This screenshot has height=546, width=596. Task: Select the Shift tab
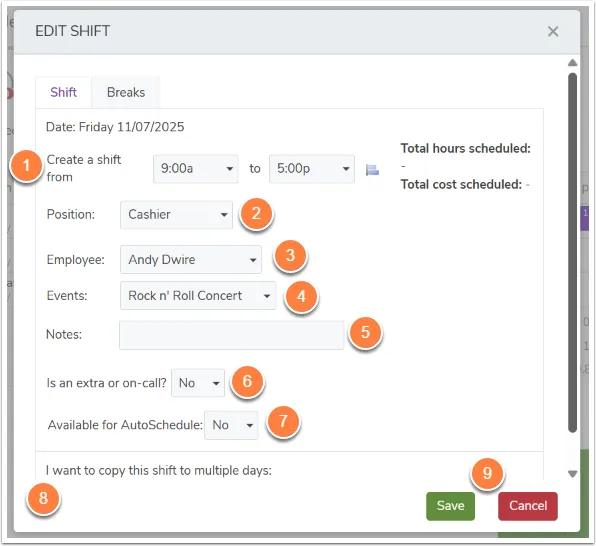coord(63,92)
